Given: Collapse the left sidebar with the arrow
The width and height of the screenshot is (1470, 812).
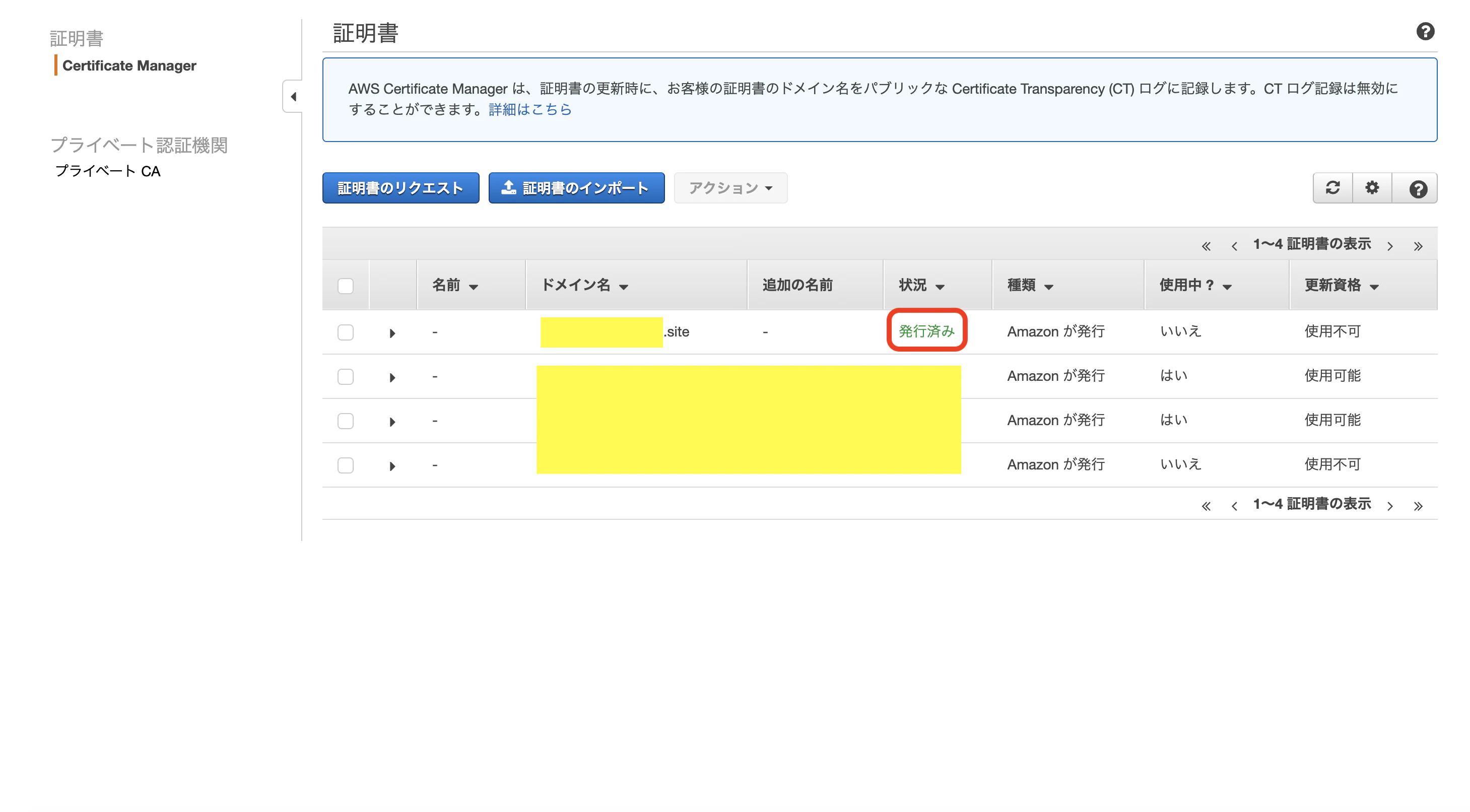Looking at the screenshot, I should (293, 96).
